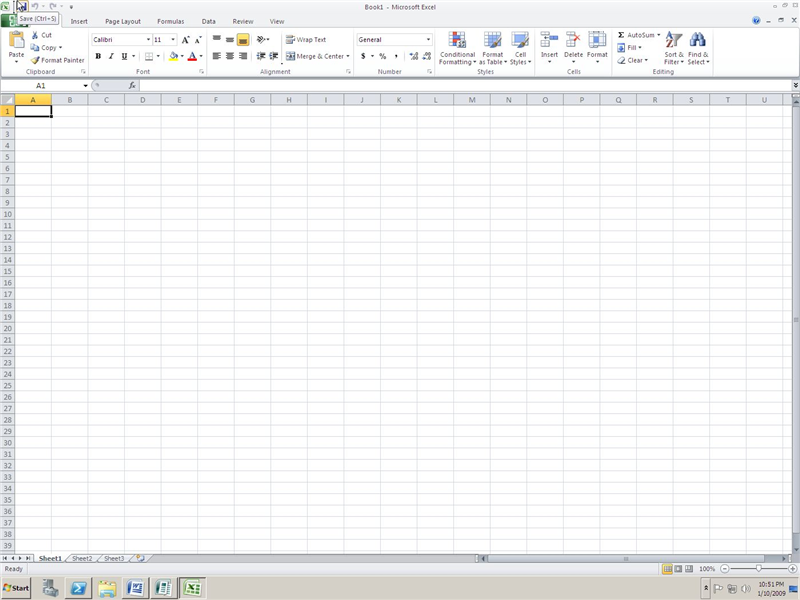Toggle Bold formatting
Viewport: 800px width, 600px height.
98,57
